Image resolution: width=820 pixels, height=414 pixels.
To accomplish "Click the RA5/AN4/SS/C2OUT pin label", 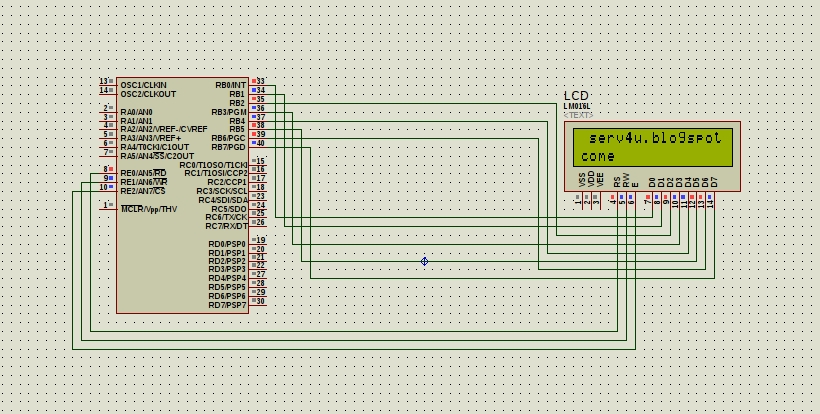I will [x=157, y=156].
